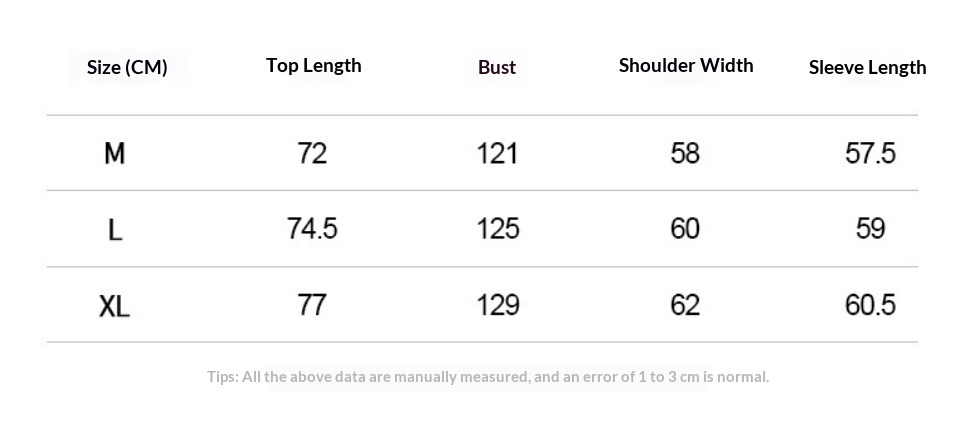Click the Bust column header
959x422 pixels.
click(x=497, y=68)
